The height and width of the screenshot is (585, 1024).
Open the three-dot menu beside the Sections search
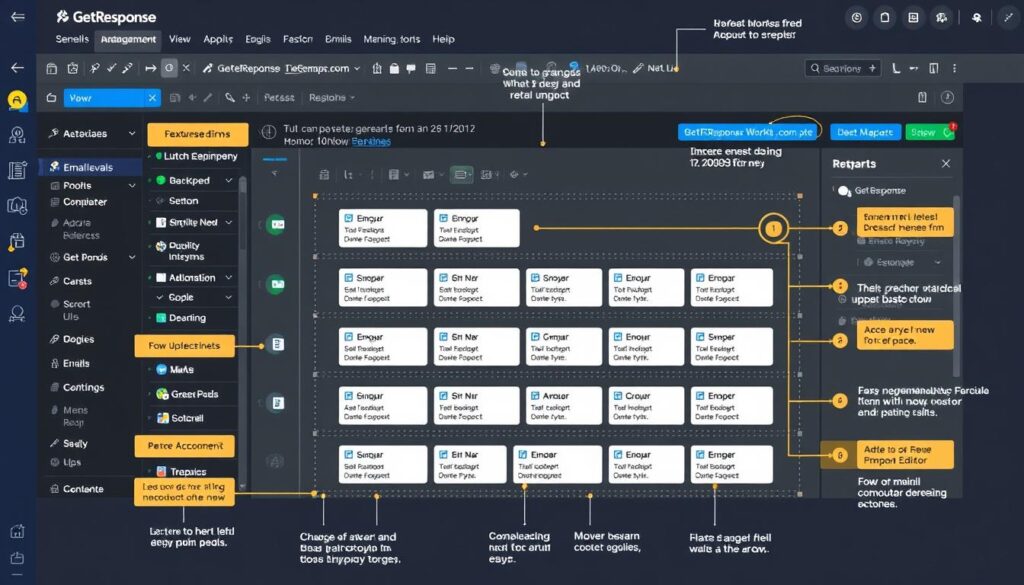point(954,68)
